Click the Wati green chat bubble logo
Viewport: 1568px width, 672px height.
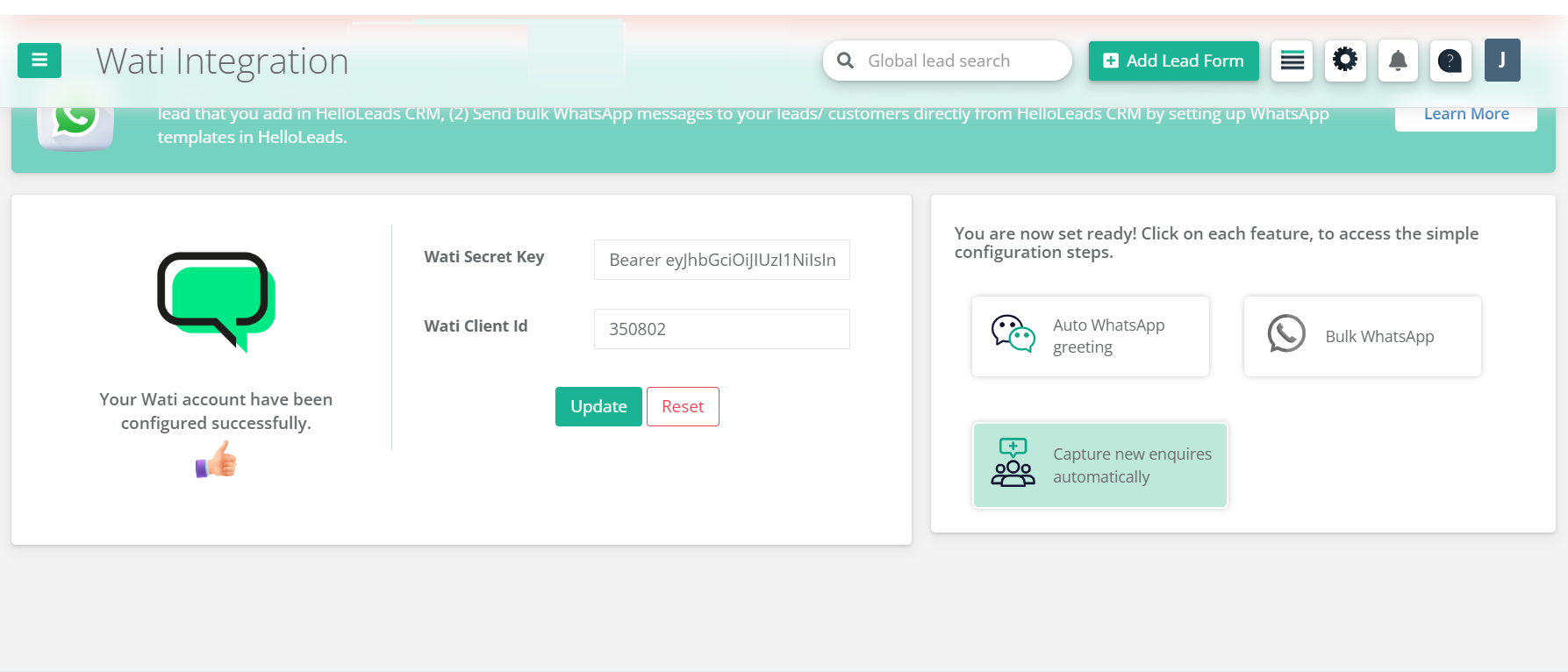click(216, 302)
